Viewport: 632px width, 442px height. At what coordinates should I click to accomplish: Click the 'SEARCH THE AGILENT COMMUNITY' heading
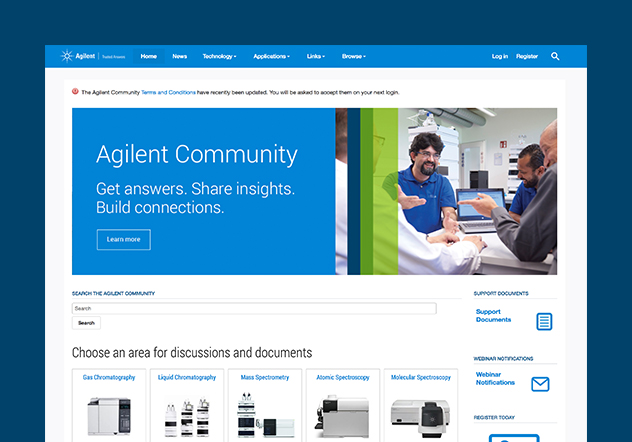(x=113, y=293)
